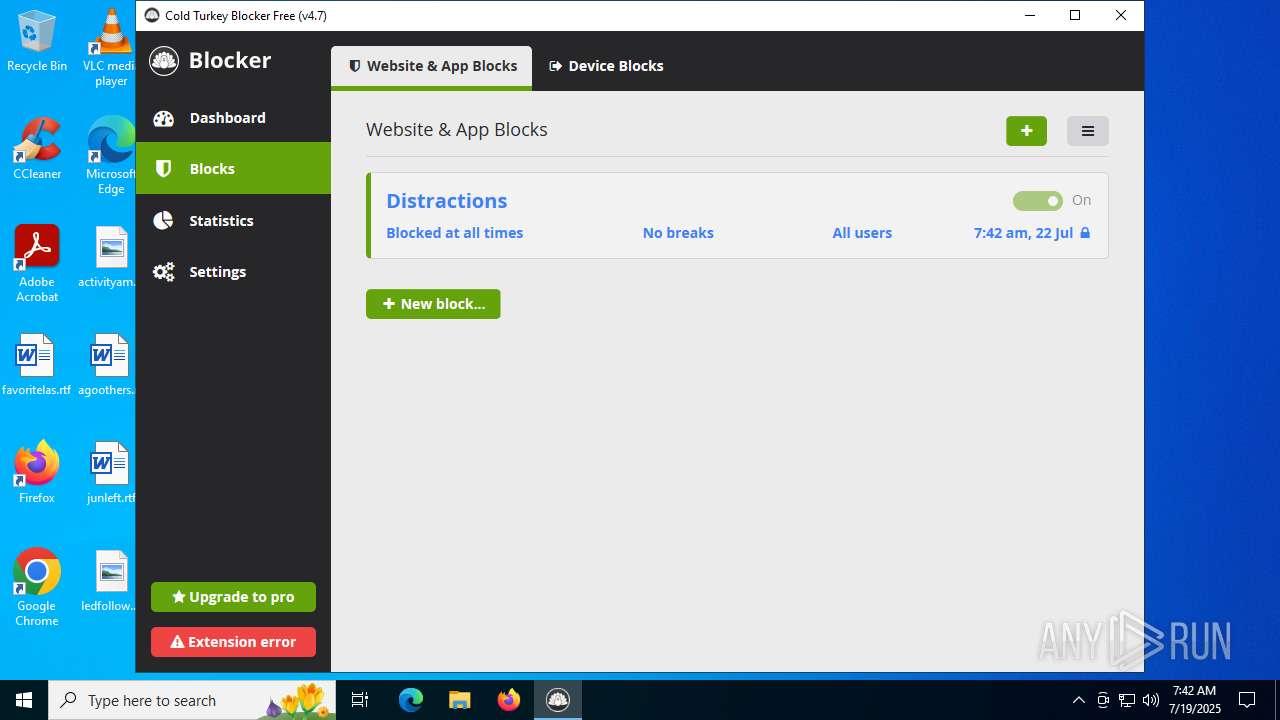The image size is (1280, 720).
Task: Open Microsoft Edge desktop shortcut
Action: click(111, 156)
